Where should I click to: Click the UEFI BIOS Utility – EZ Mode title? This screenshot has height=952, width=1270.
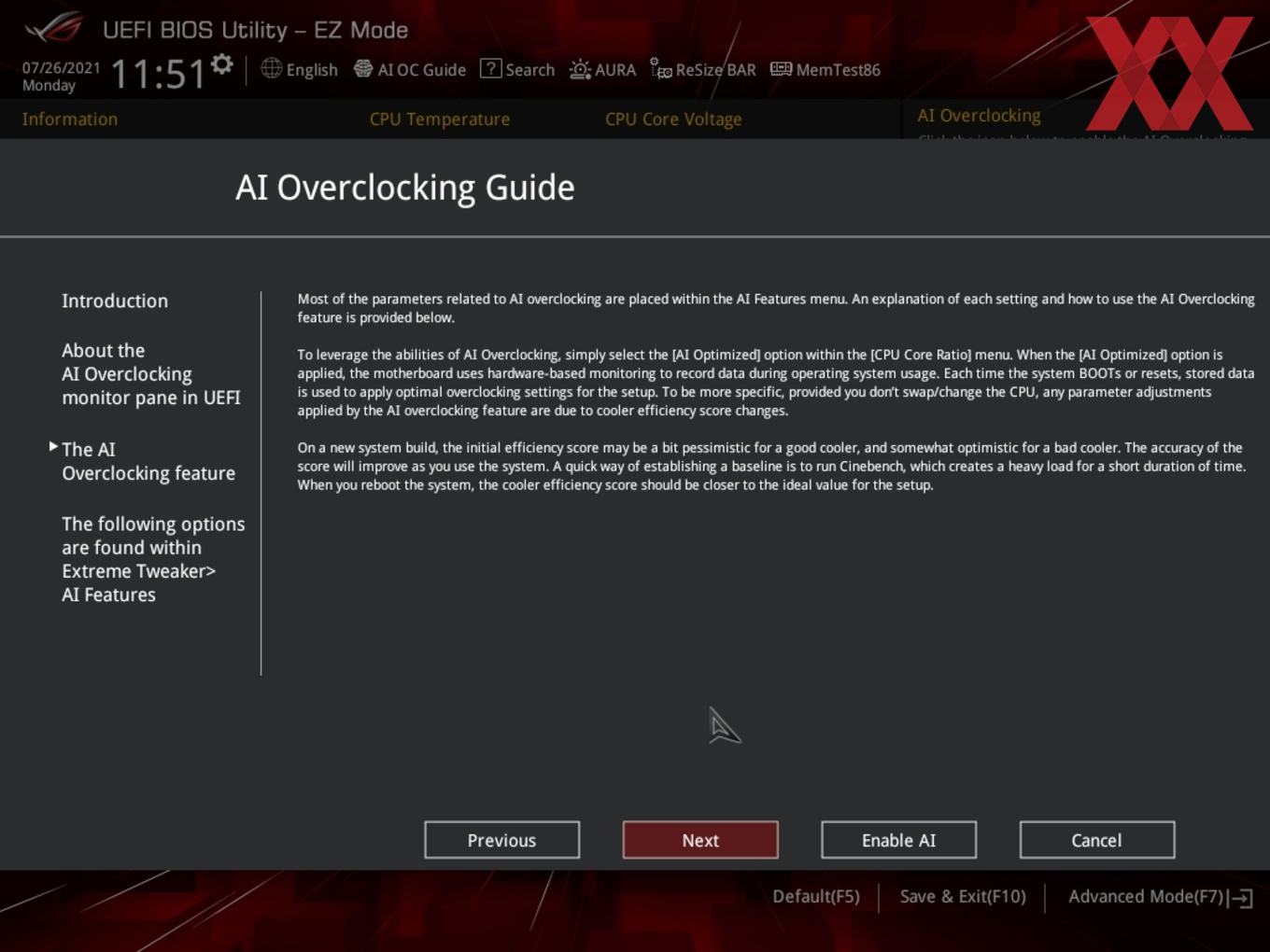(255, 30)
